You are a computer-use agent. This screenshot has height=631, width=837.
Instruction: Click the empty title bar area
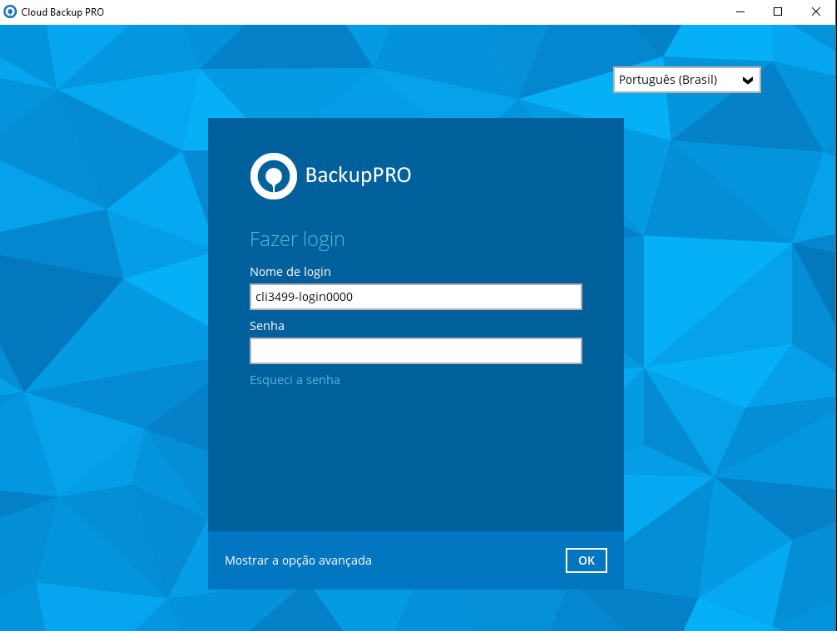(400, 12)
